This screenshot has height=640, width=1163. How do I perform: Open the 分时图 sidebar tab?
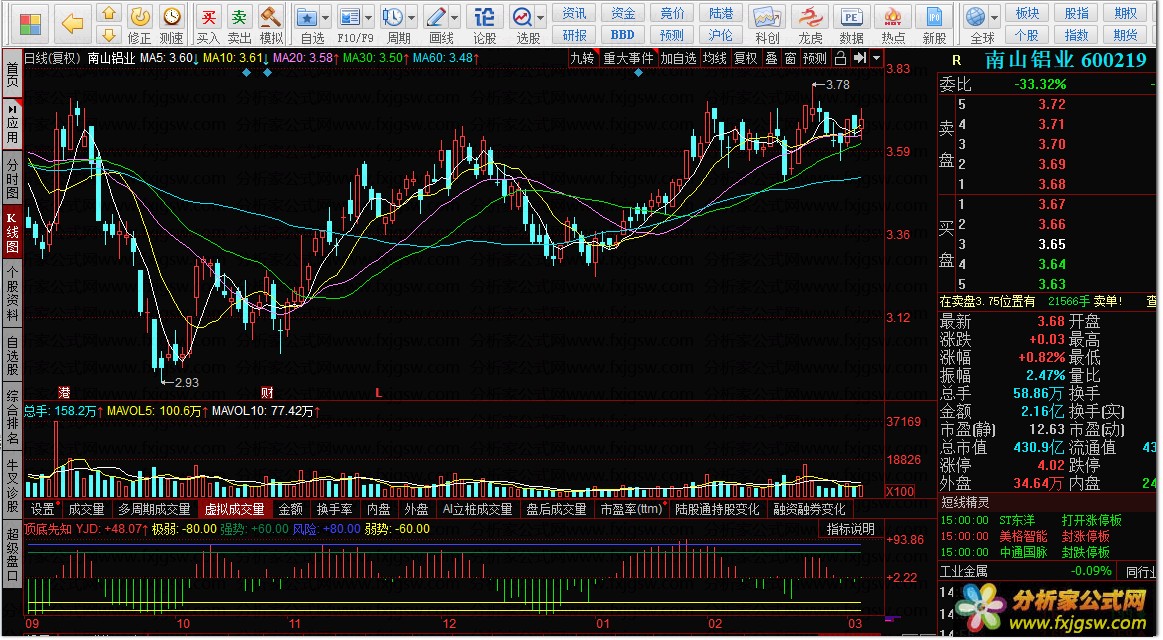point(12,178)
